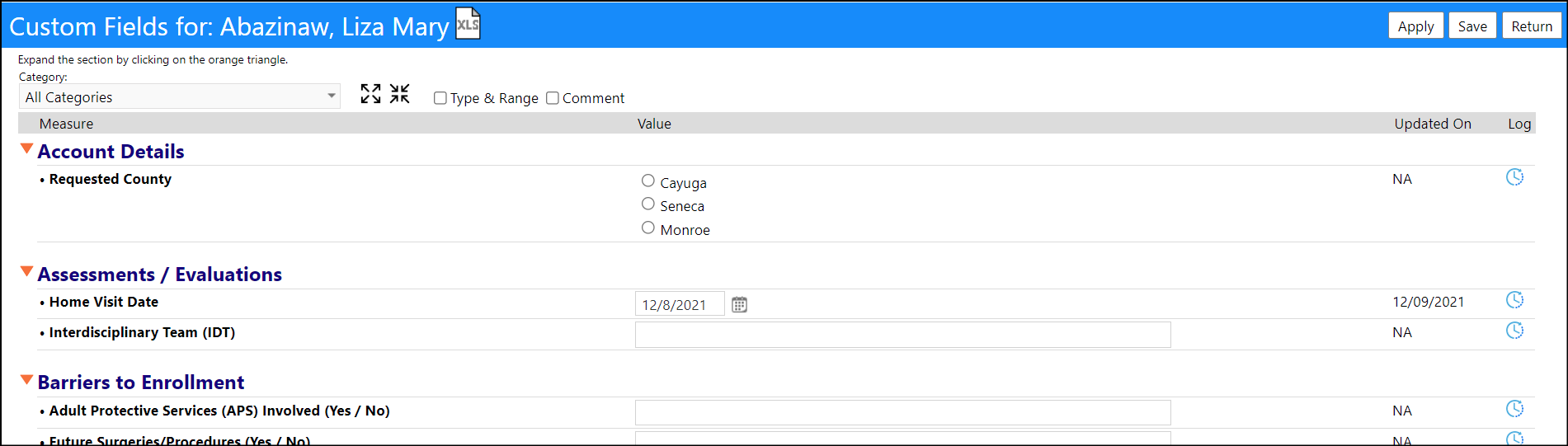Collapse the Account Details section triangle
Viewport: 1568px width, 446px height.
[26, 149]
